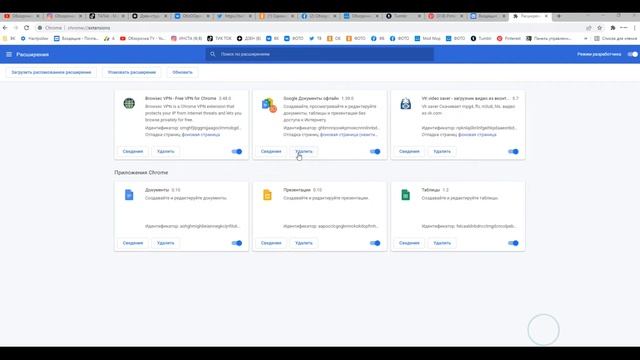Click the Google Документы офлайн icon
Screen dimensions: 640x360
[269, 105]
